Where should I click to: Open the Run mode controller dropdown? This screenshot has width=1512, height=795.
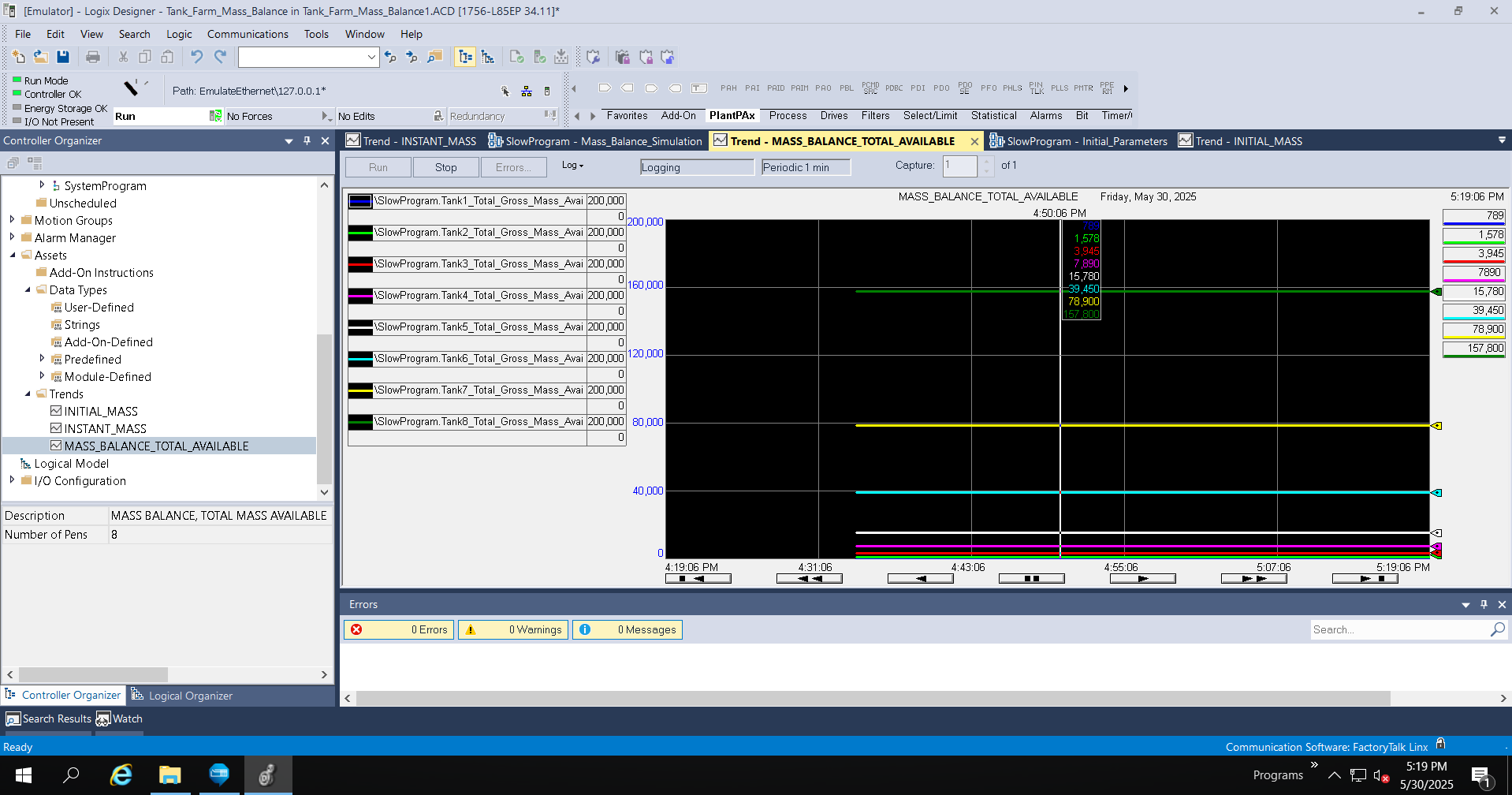pyautogui.click(x=215, y=116)
